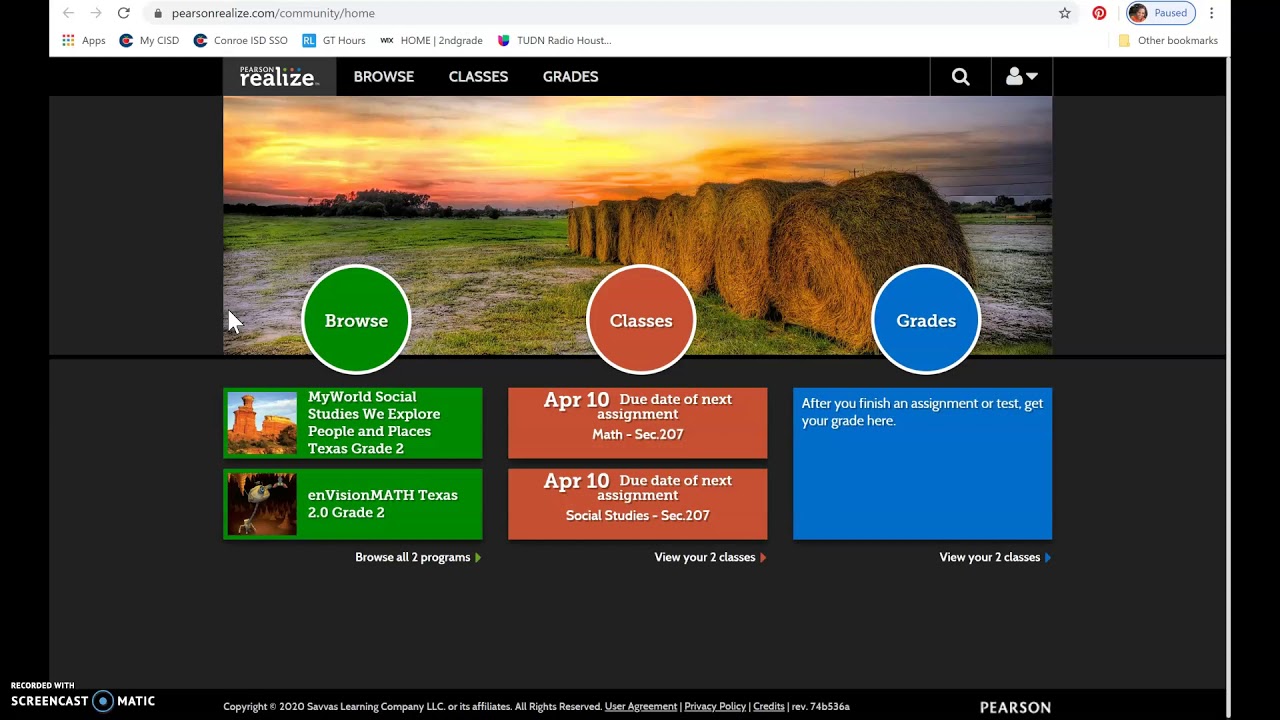Open the Conroe ISD SSO bookmark
Image resolution: width=1280 pixels, height=720 pixels.
click(x=240, y=41)
